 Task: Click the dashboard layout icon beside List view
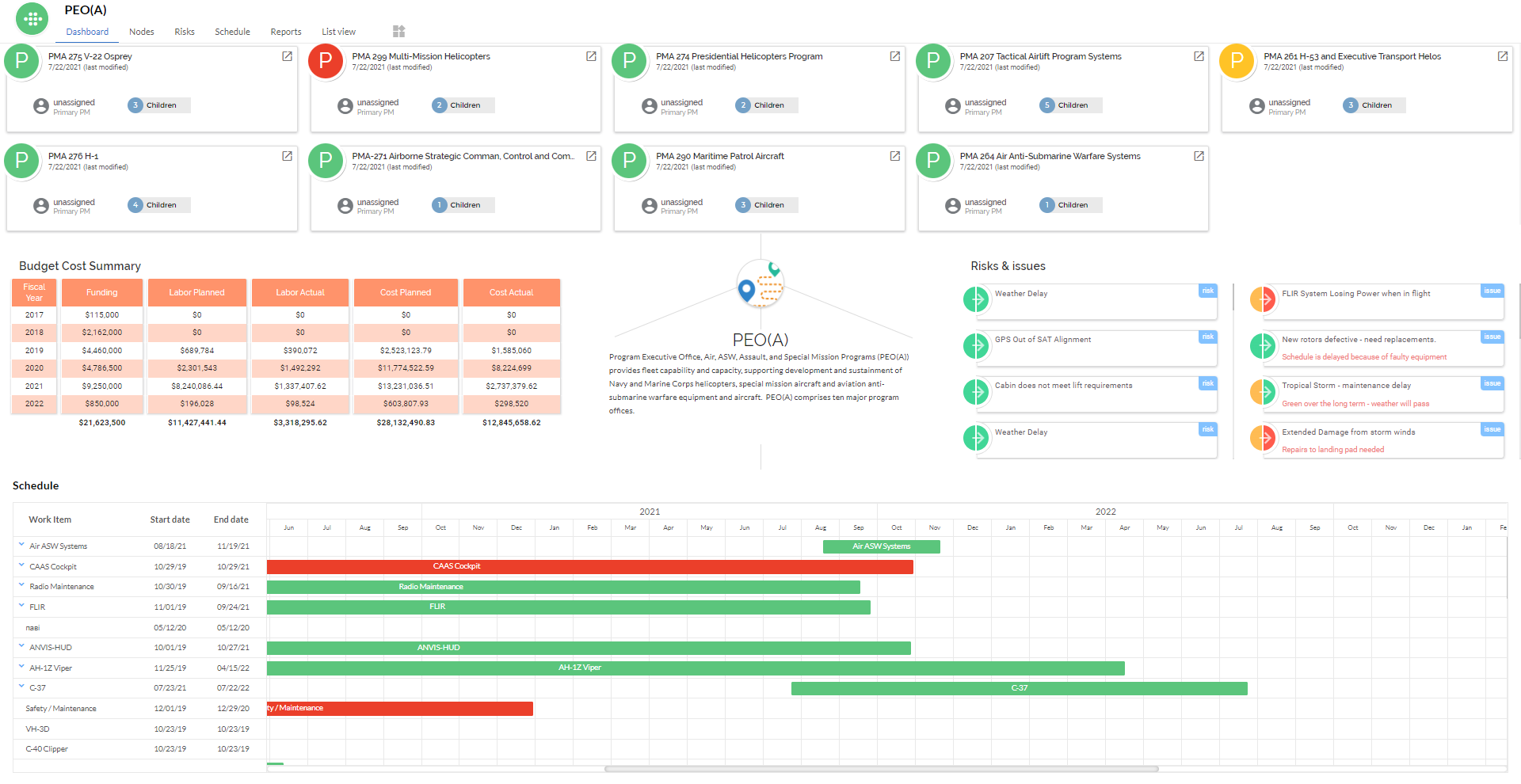tap(398, 32)
